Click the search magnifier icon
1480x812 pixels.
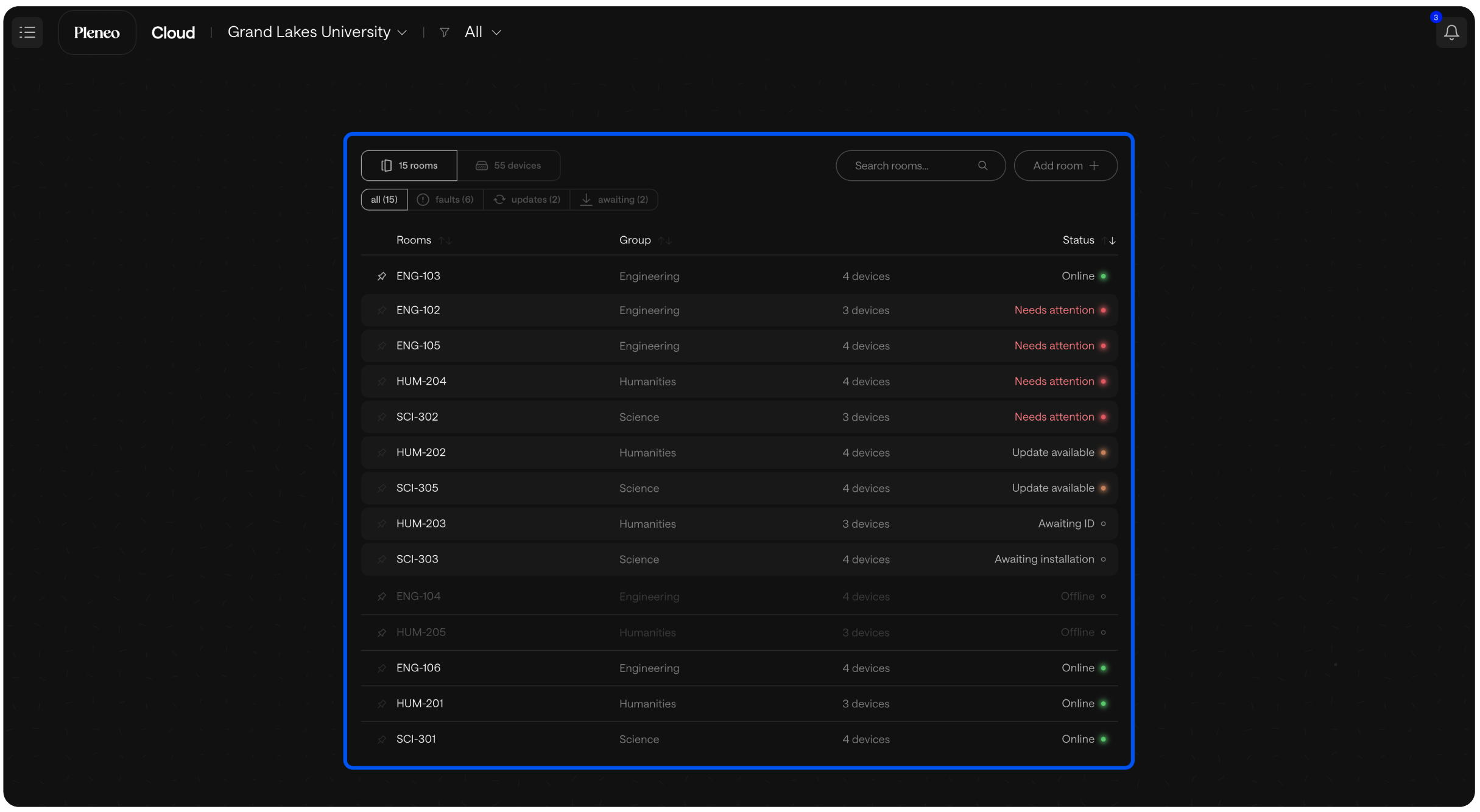[x=982, y=166]
